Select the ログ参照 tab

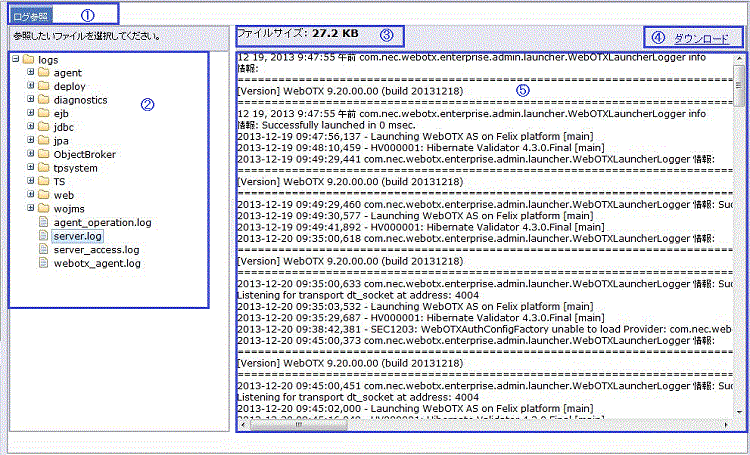pos(29,15)
